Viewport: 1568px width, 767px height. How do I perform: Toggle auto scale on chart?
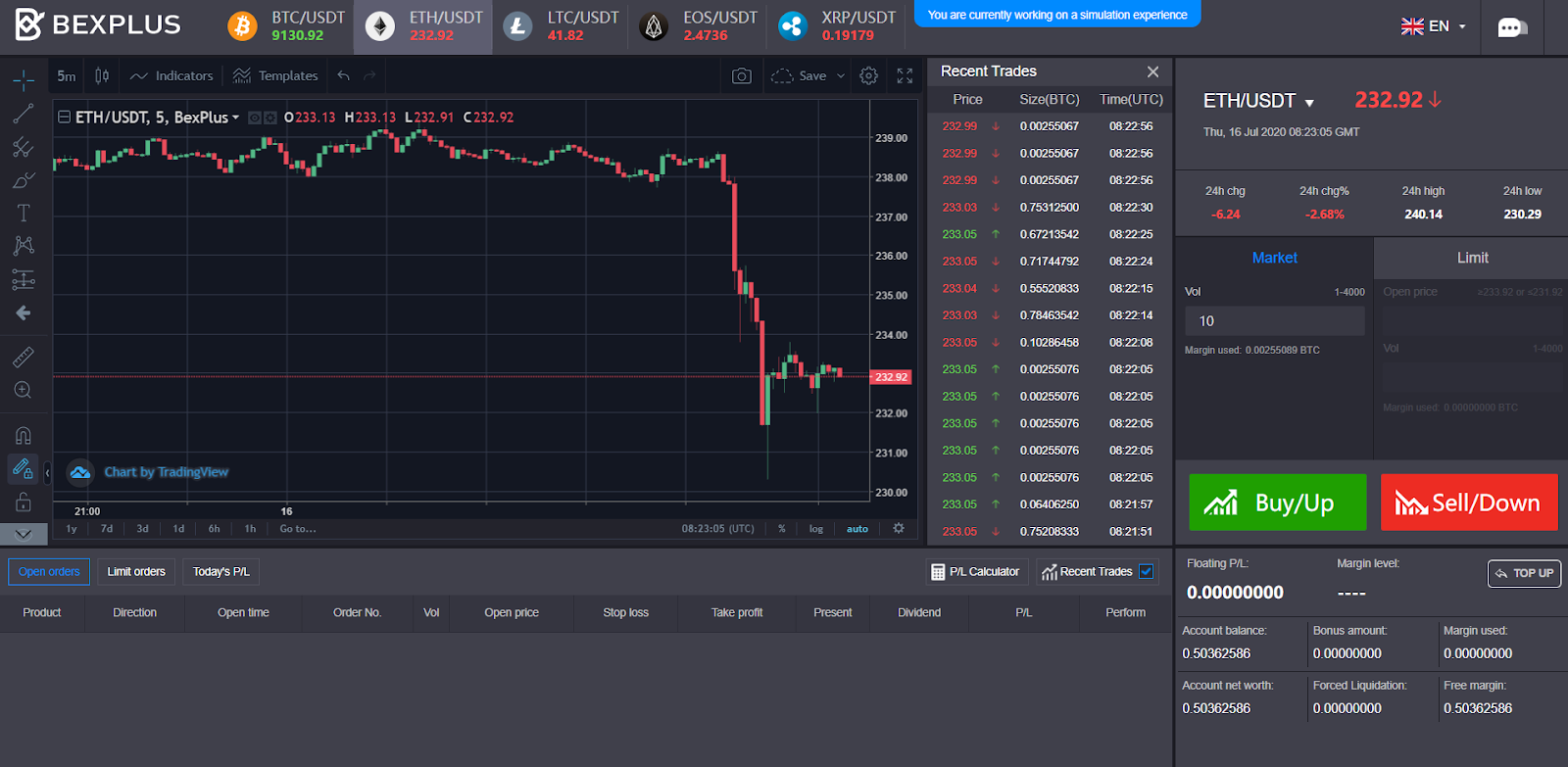click(857, 529)
